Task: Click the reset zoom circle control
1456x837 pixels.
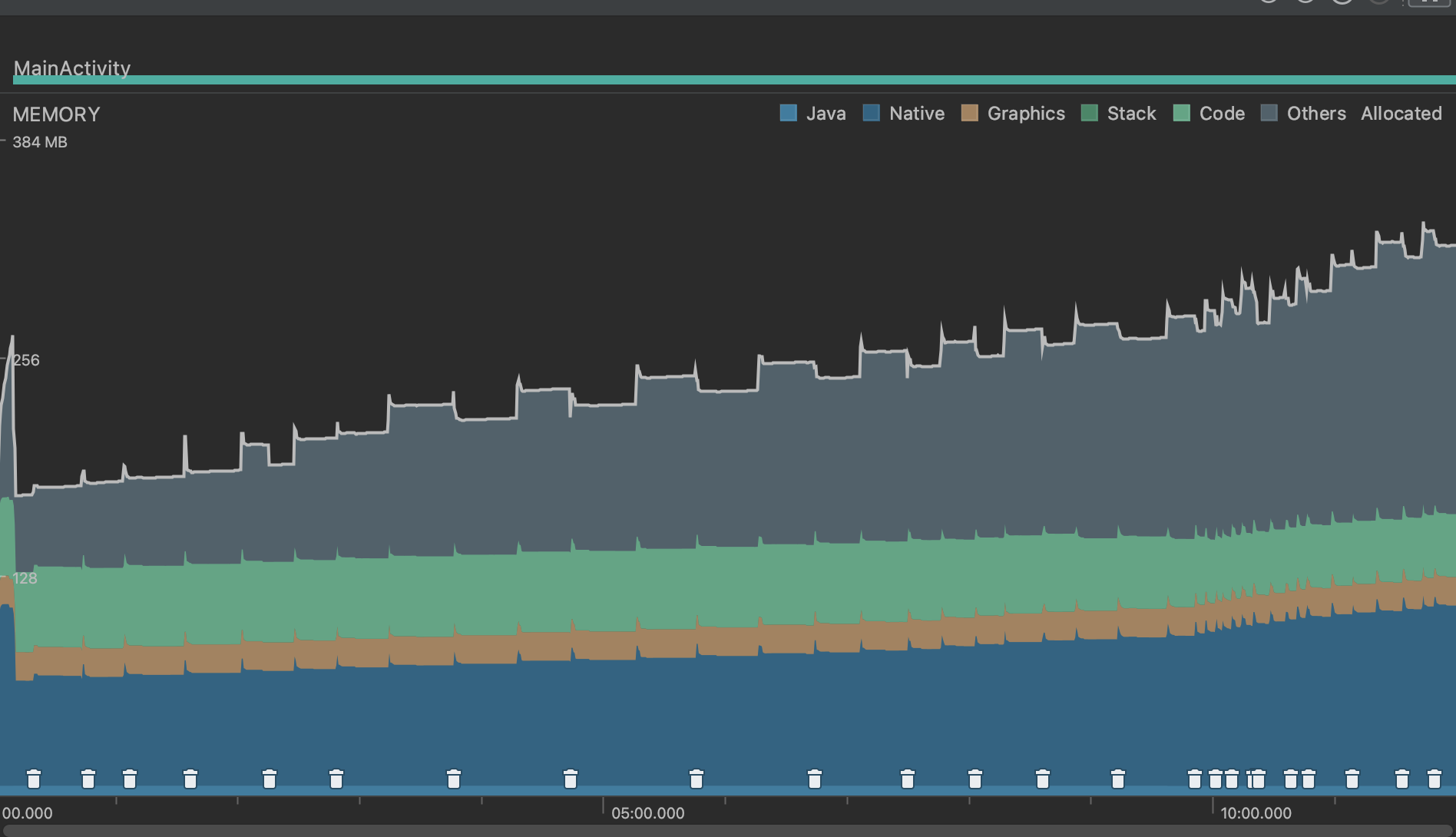Action: (1341, 4)
